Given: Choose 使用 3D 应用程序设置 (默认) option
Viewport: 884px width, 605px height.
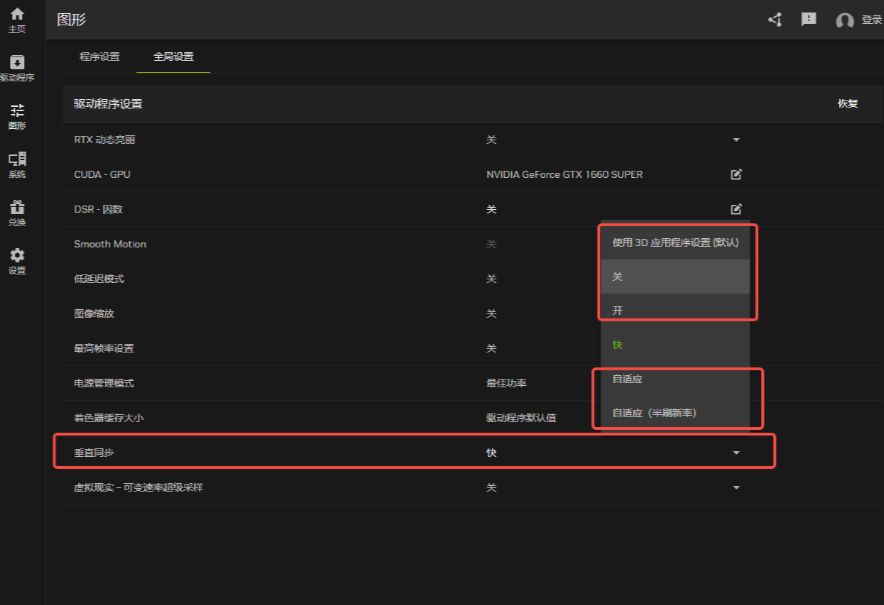Looking at the screenshot, I should 674,242.
